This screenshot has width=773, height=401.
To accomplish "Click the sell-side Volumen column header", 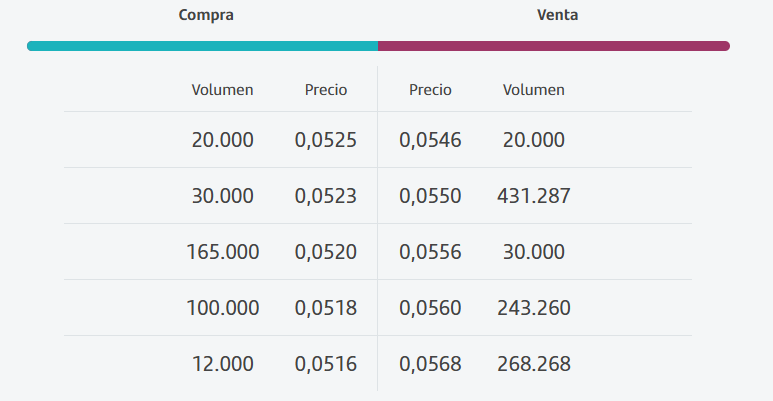I will point(534,90).
